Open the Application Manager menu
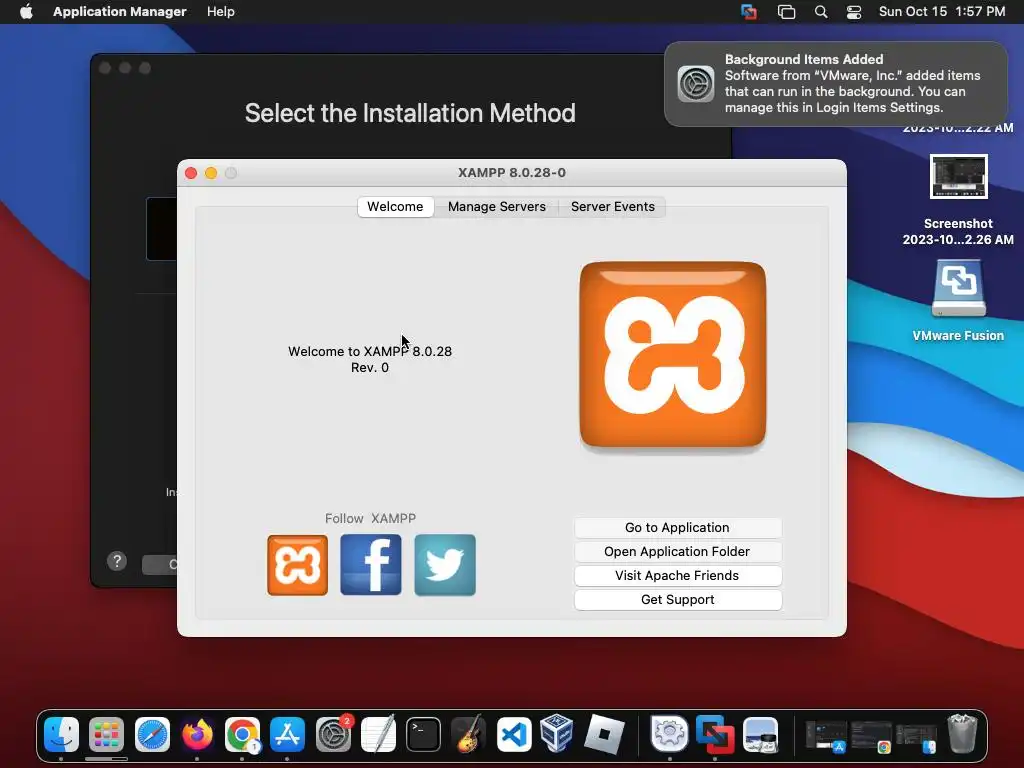This screenshot has height=768, width=1024. click(x=120, y=12)
